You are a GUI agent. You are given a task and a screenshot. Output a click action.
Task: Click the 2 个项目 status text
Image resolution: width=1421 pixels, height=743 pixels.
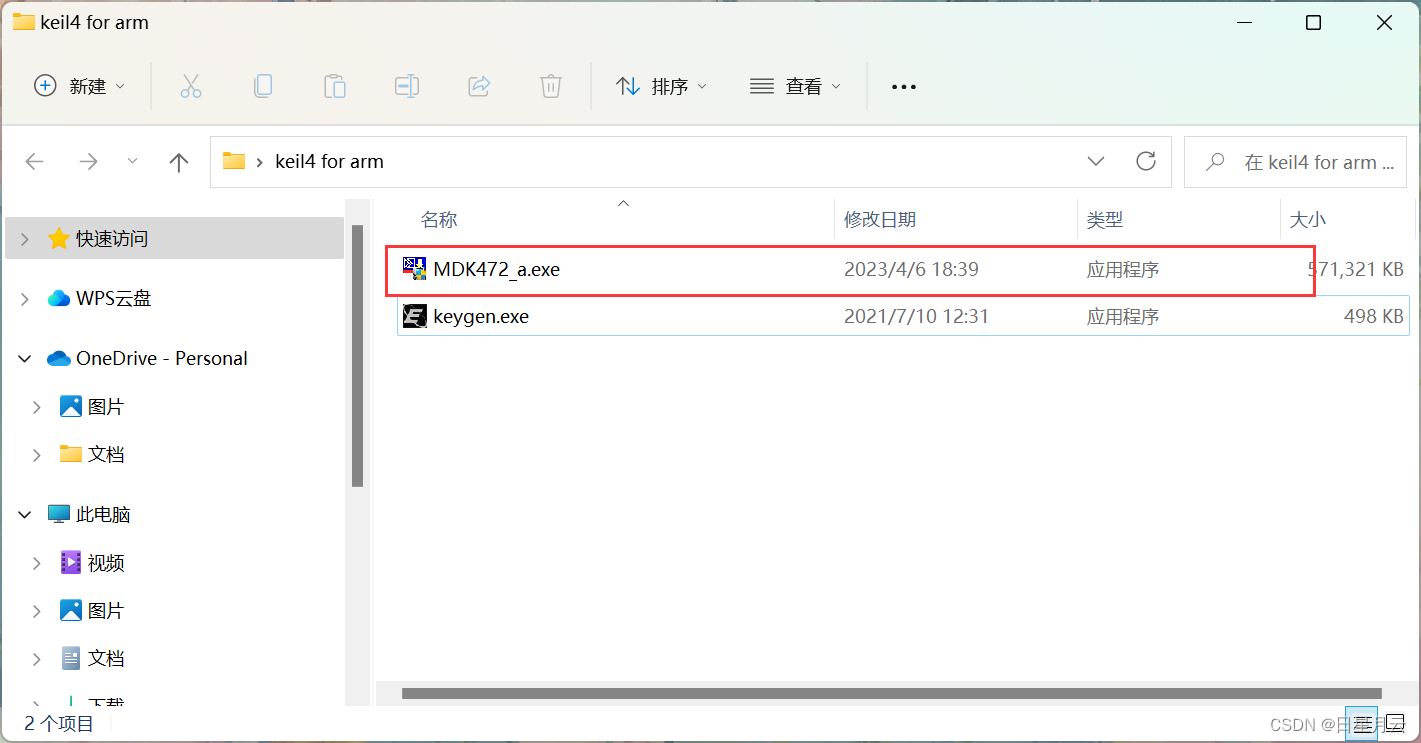59,723
